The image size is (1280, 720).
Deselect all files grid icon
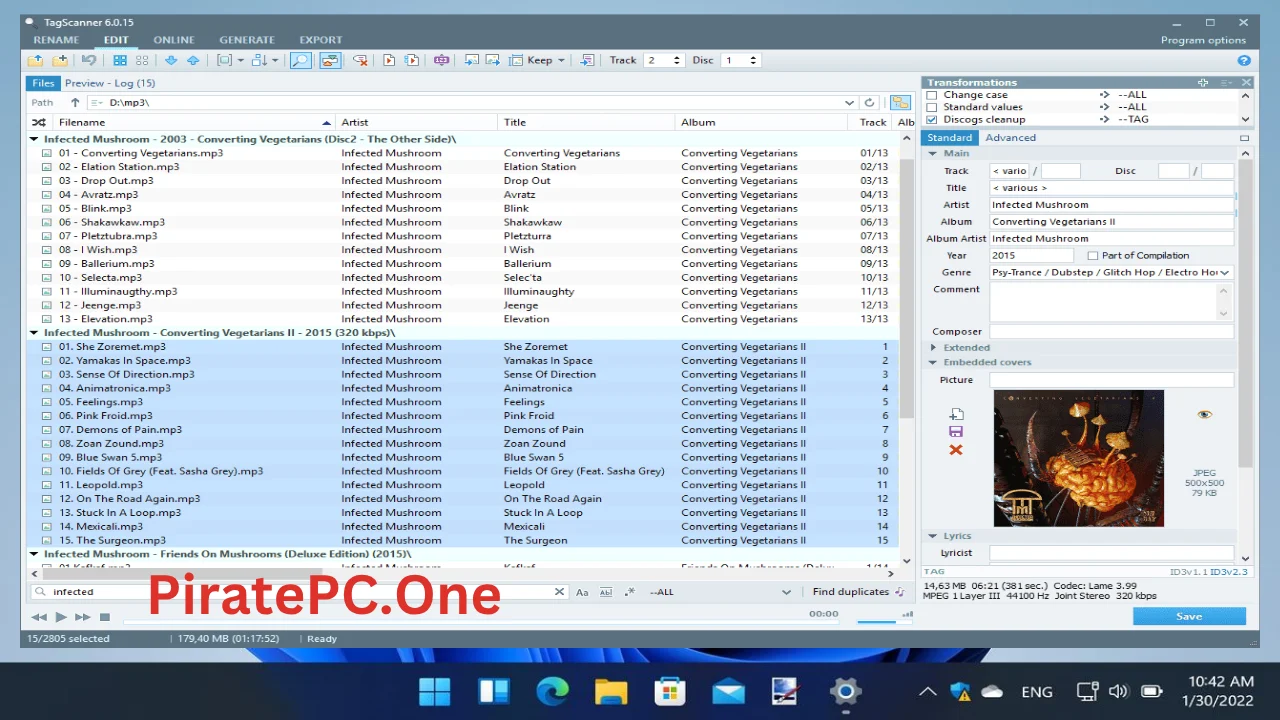click(142, 60)
